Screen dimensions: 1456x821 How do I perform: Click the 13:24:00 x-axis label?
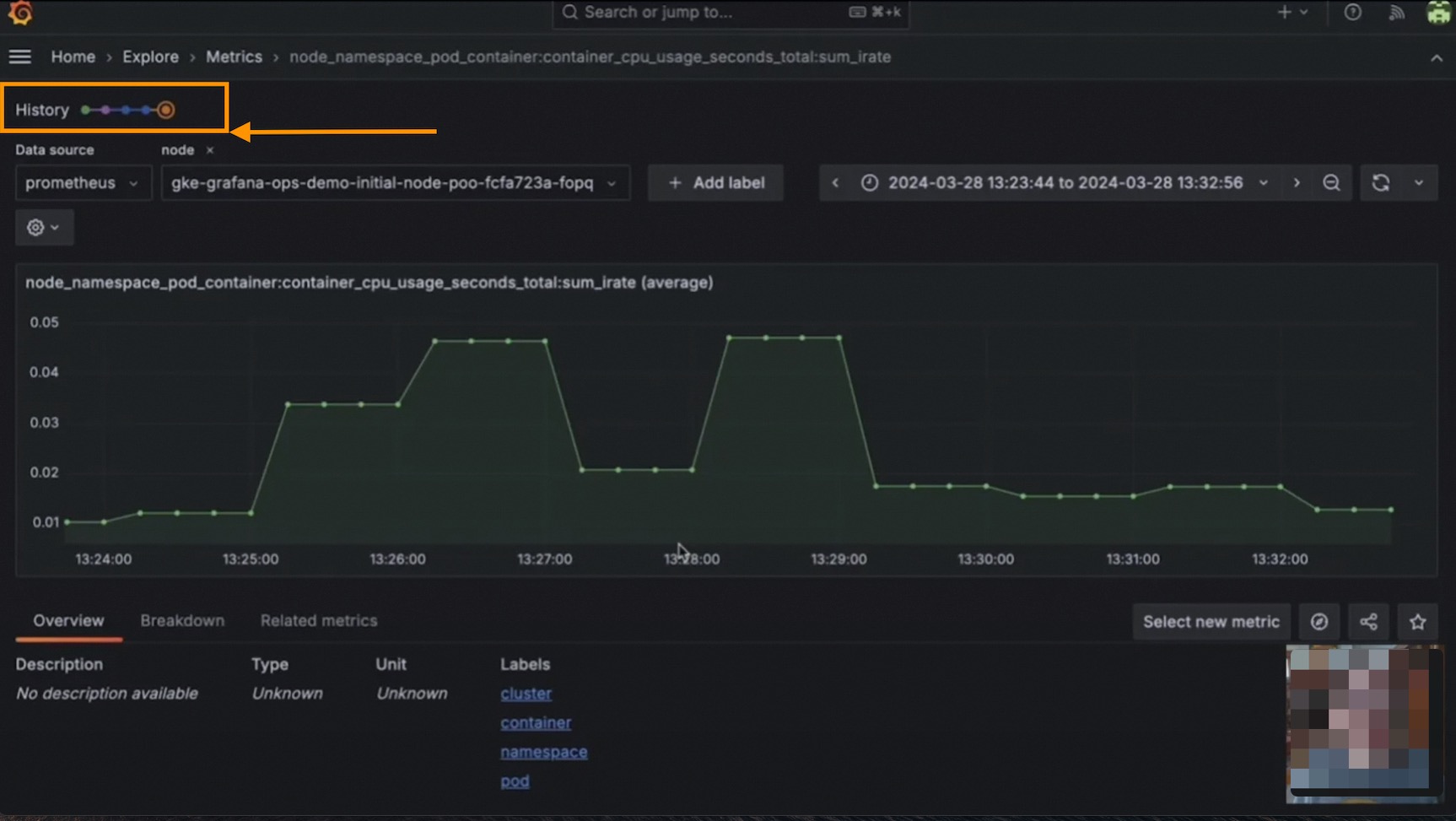[x=103, y=559]
